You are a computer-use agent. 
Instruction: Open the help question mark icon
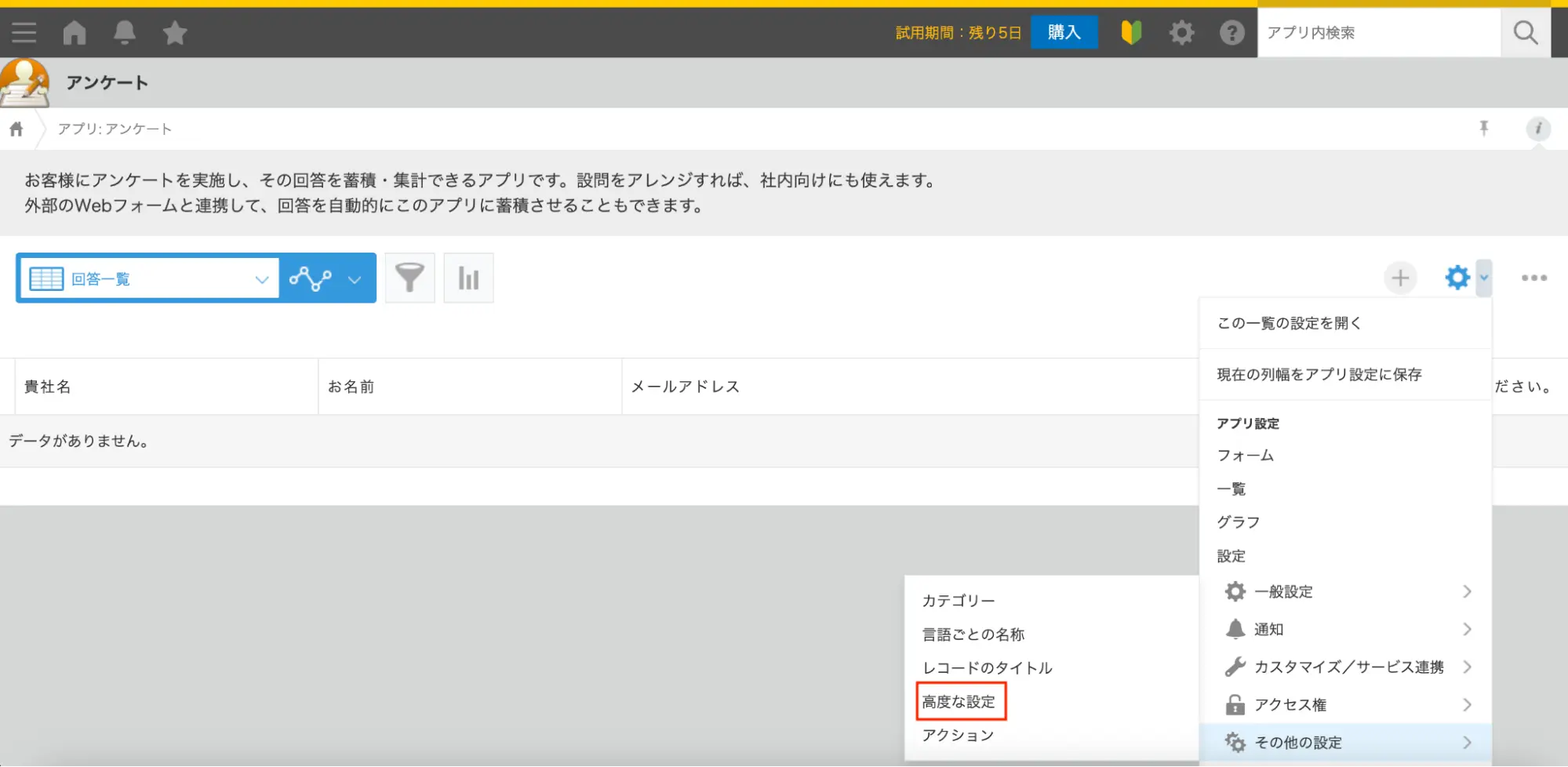tap(1231, 32)
